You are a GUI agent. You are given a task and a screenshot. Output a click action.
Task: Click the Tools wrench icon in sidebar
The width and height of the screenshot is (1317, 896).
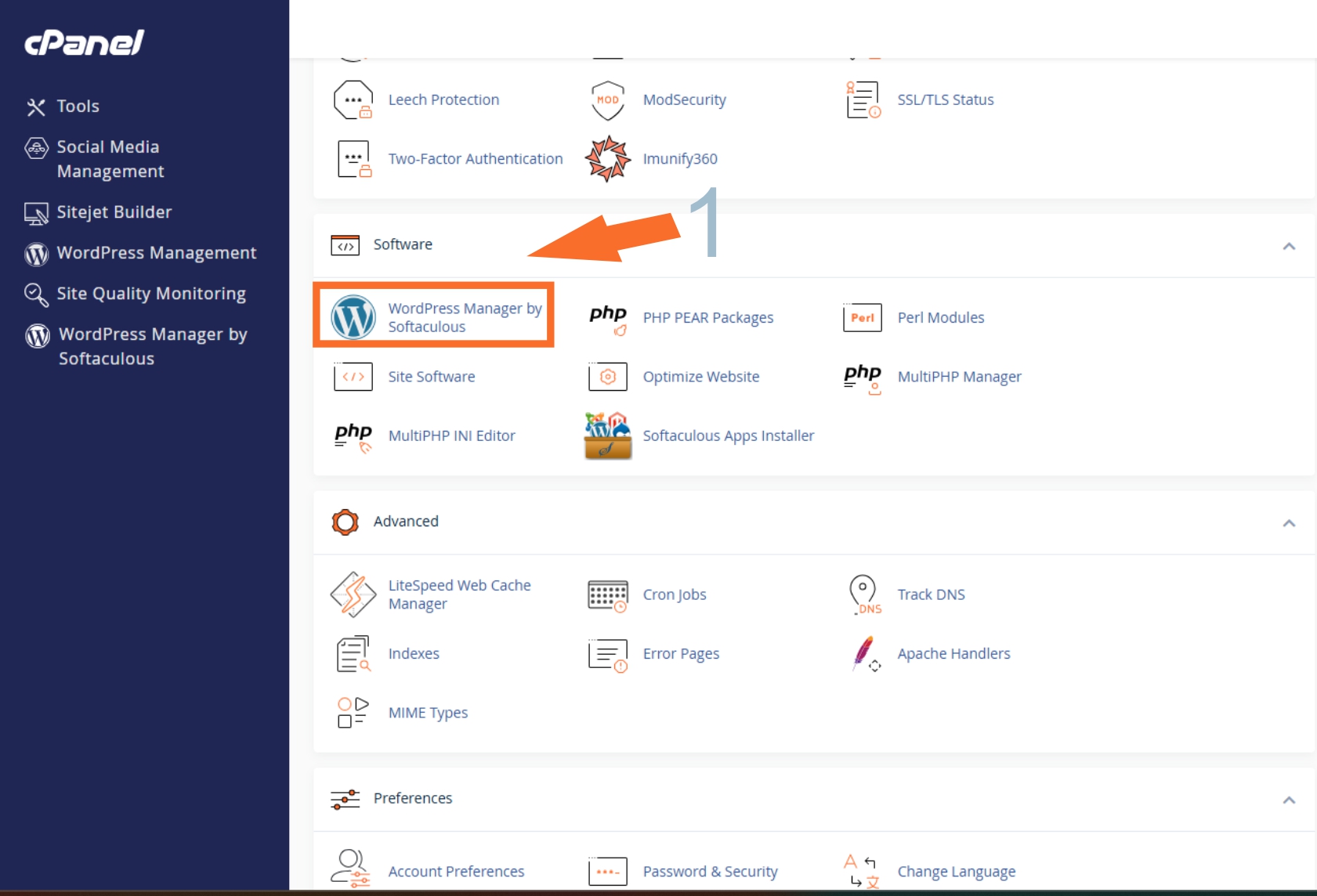36,107
